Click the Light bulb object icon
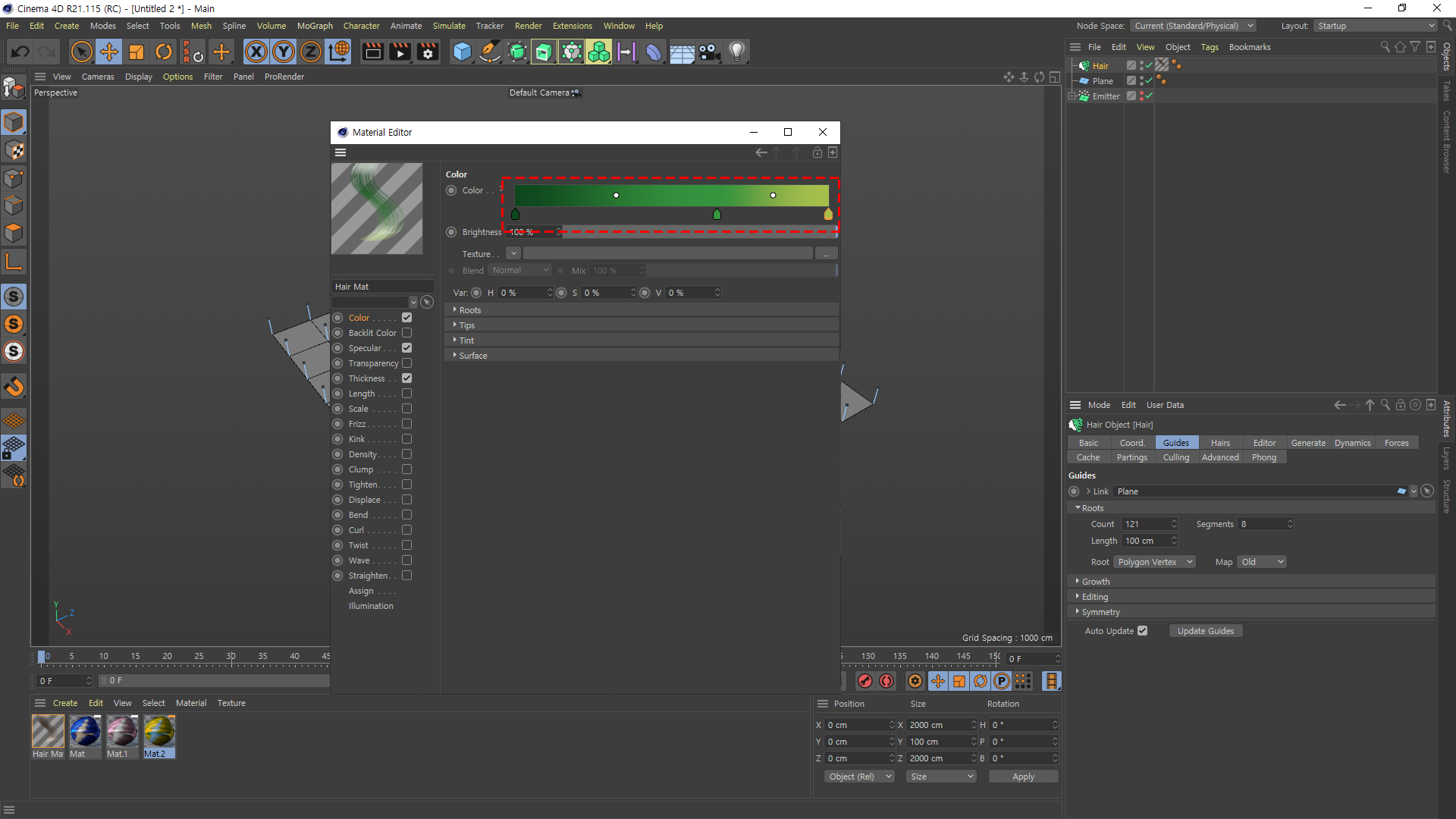The width and height of the screenshot is (1456, 819). (736, 52)
